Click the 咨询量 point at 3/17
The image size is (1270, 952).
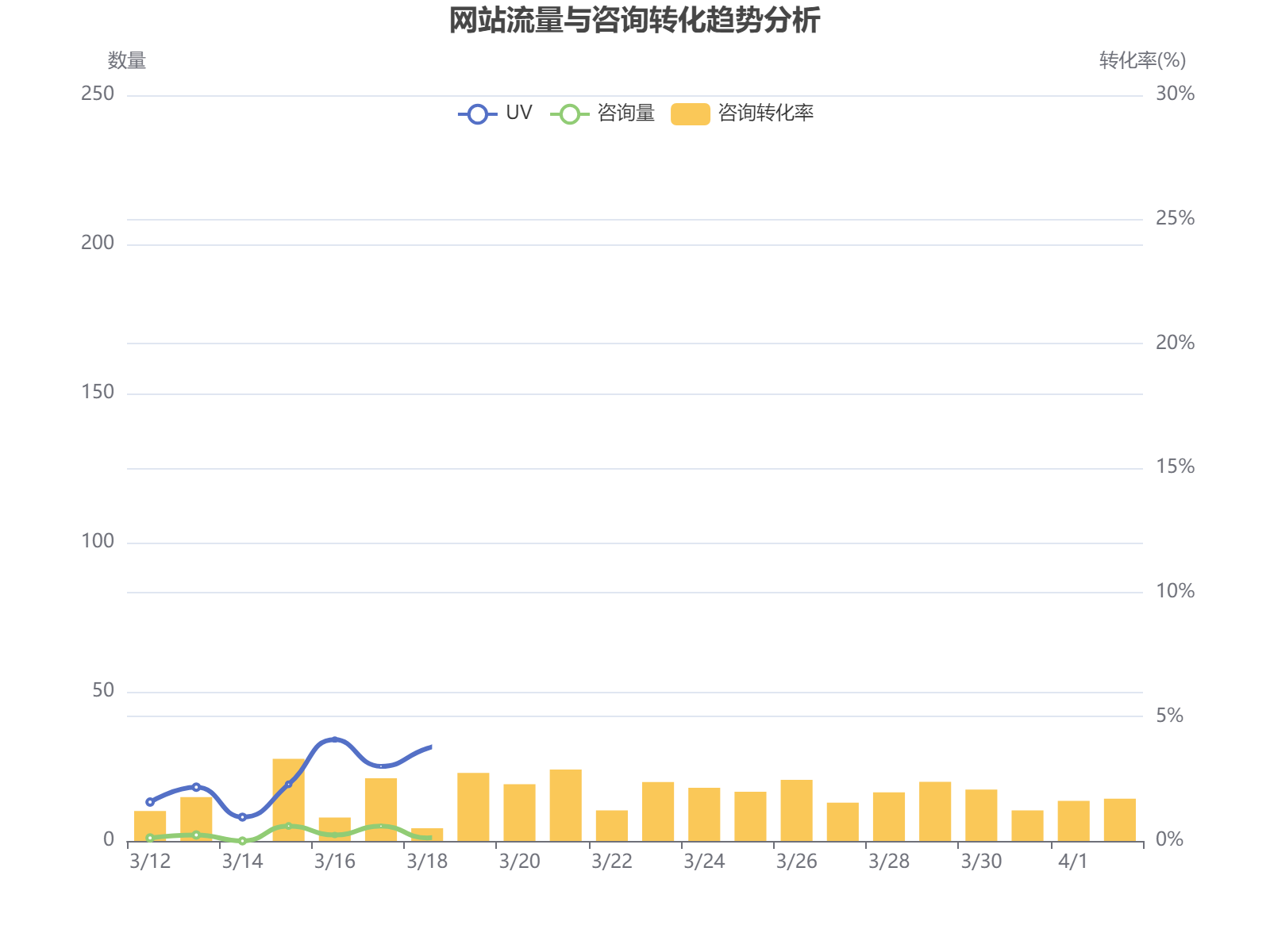click(381, 827)
